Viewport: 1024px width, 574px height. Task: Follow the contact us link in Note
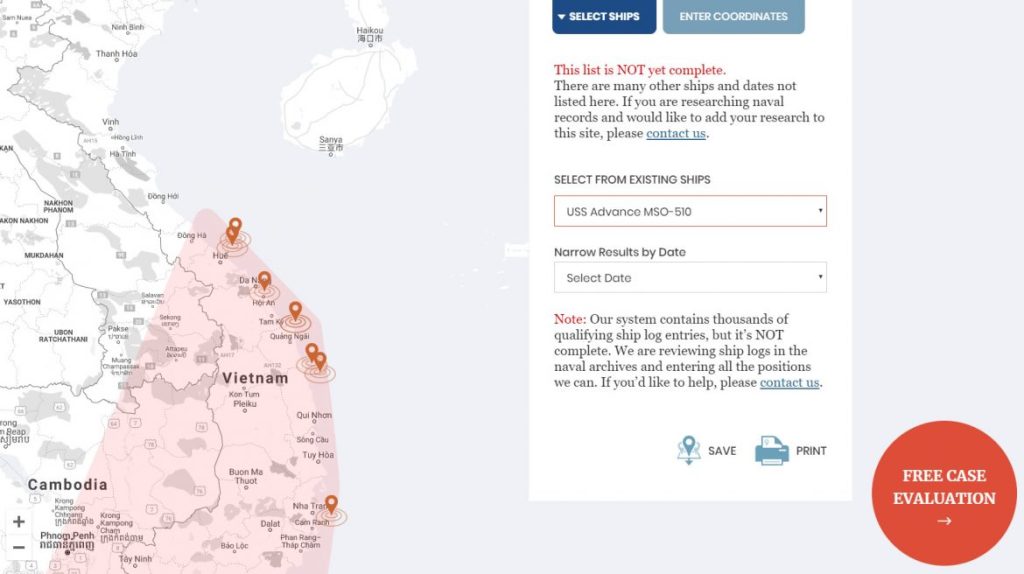click(x=789, y=383)
